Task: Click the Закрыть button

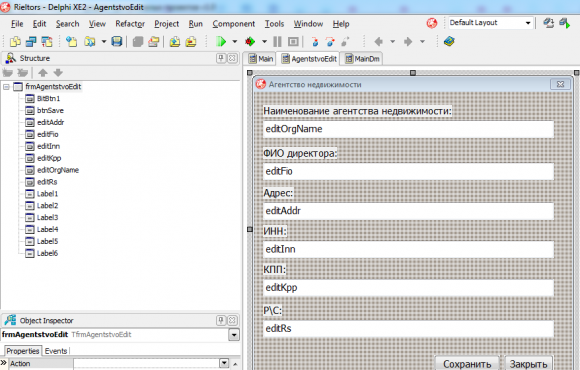Action: click(528, 364)
